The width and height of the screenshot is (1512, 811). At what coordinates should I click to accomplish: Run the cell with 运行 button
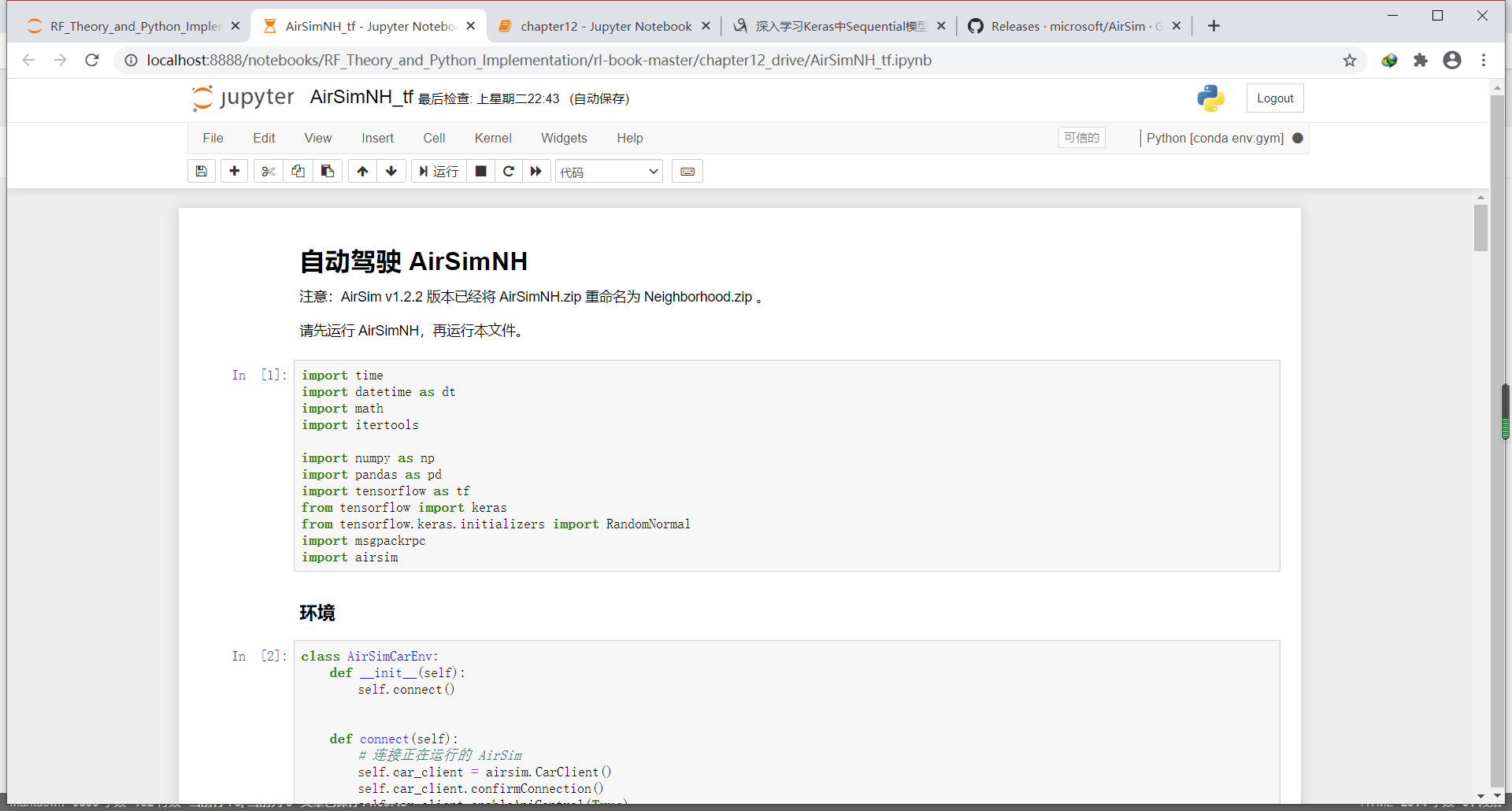click(439, 171)
